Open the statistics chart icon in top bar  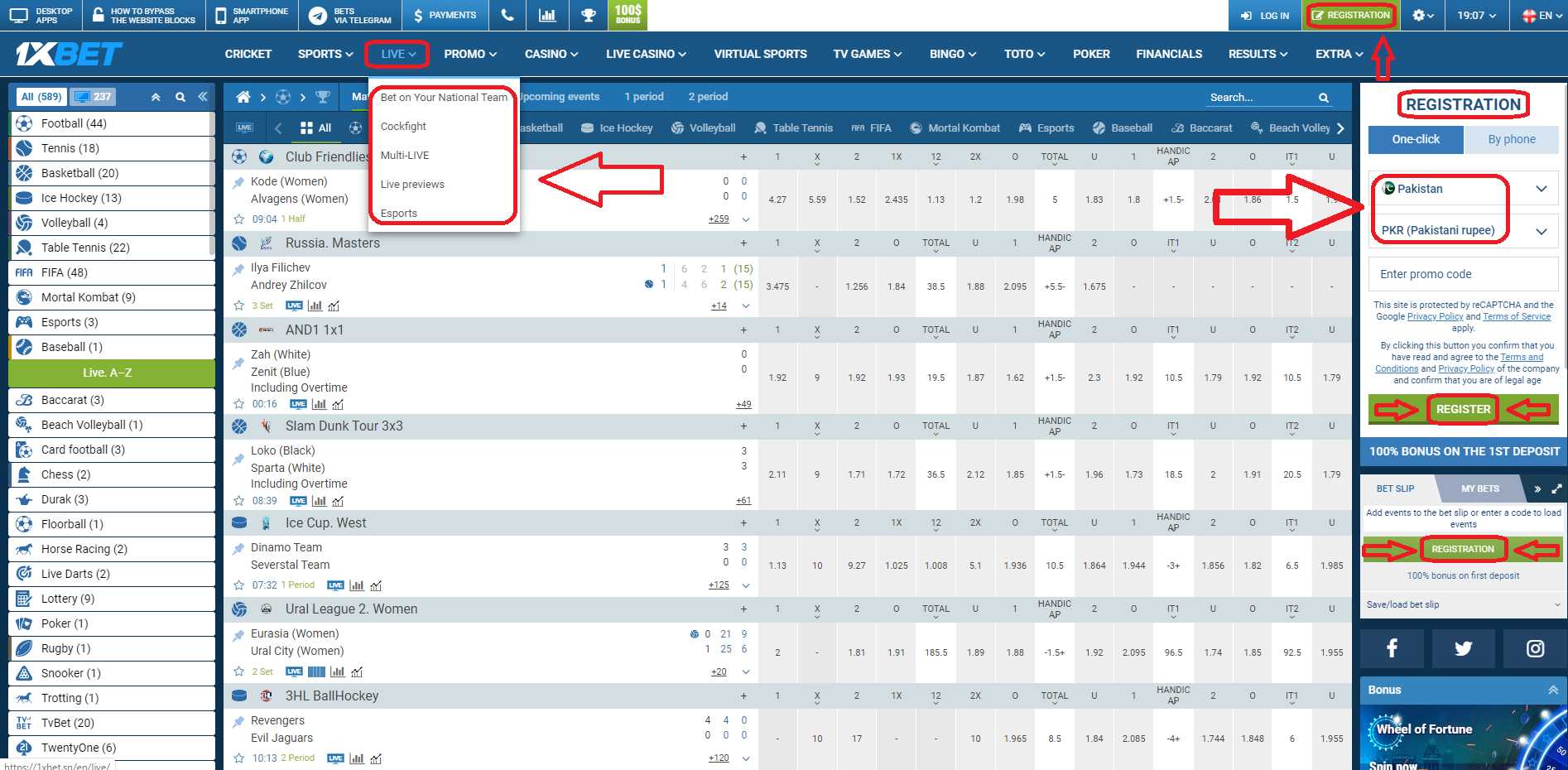click(x=547, y=15)
